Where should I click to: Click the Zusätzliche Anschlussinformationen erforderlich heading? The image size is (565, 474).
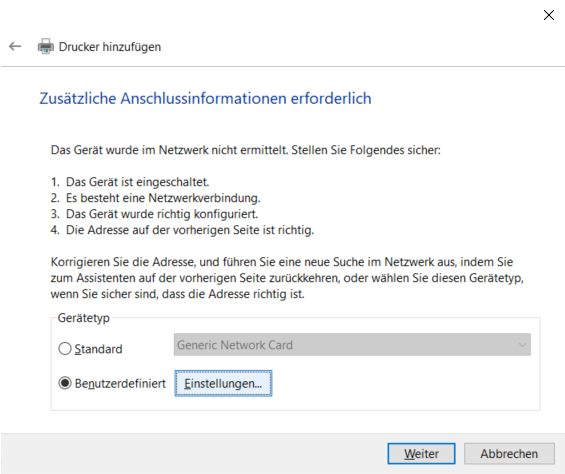coord(205,98)
